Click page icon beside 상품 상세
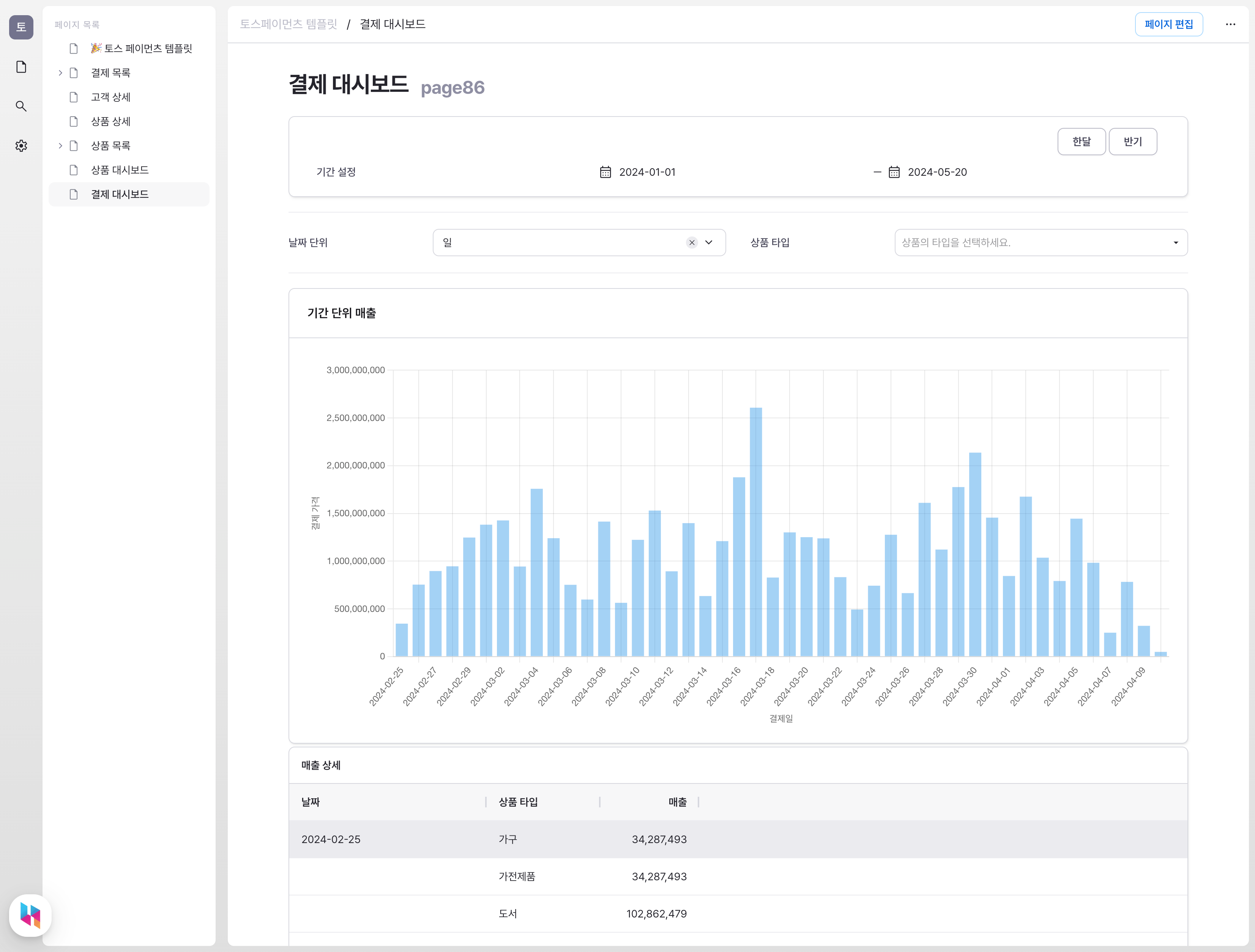1255x952 pixels. pos(73,121)
